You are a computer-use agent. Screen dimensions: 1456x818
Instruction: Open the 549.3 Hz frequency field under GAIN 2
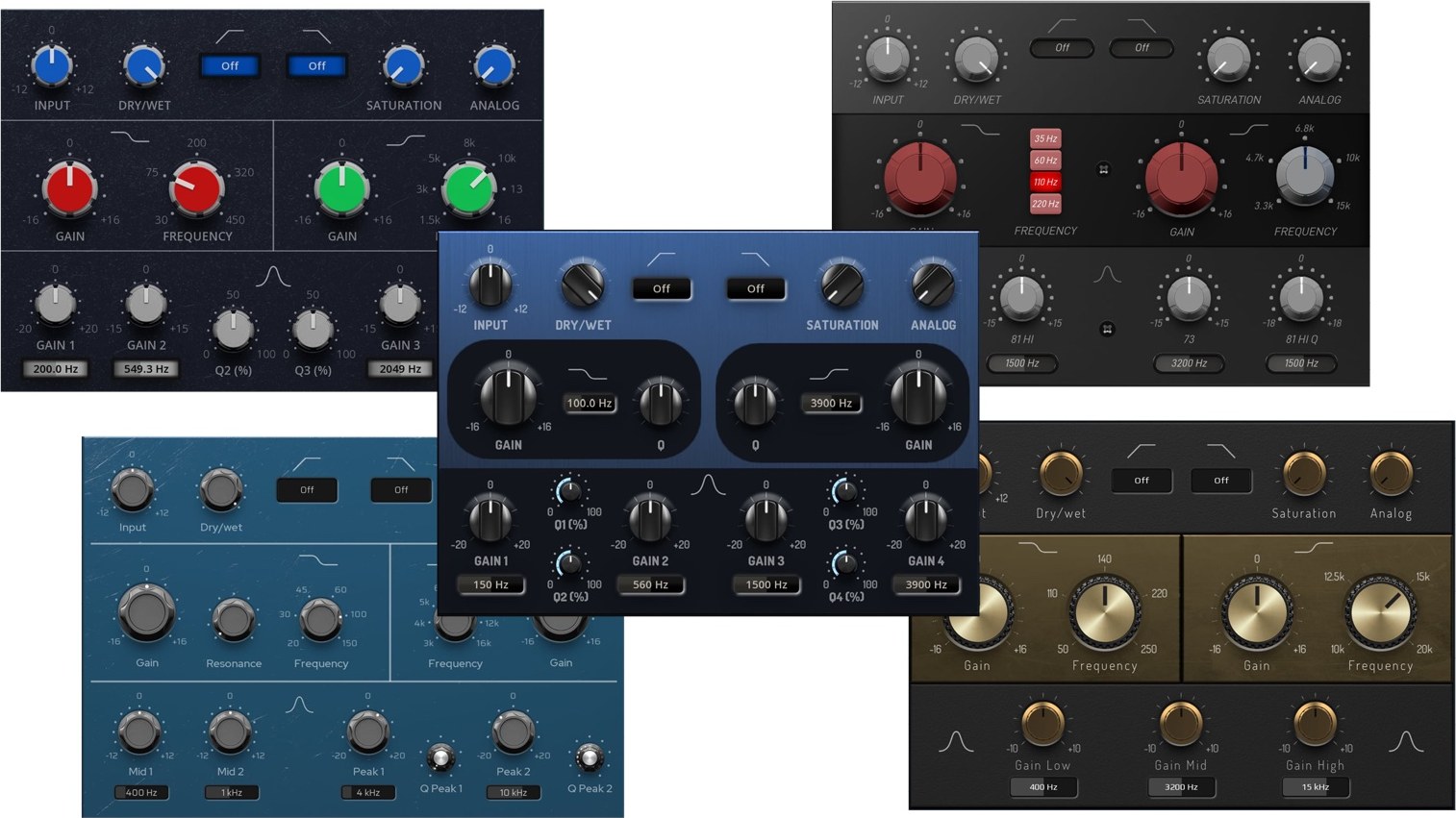click(146, 368)
